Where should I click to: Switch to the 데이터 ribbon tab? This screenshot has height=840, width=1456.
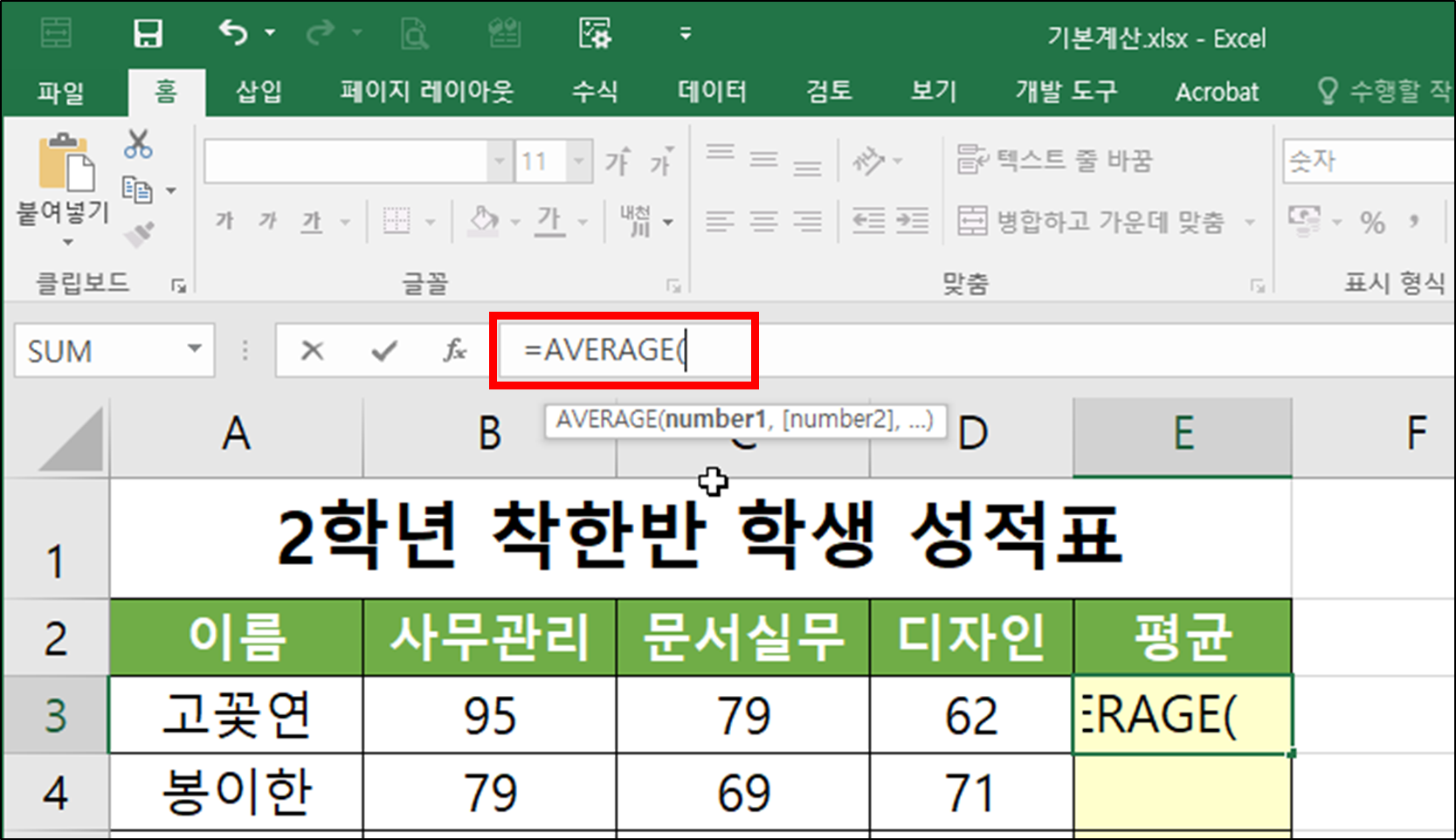click(711, 91)
